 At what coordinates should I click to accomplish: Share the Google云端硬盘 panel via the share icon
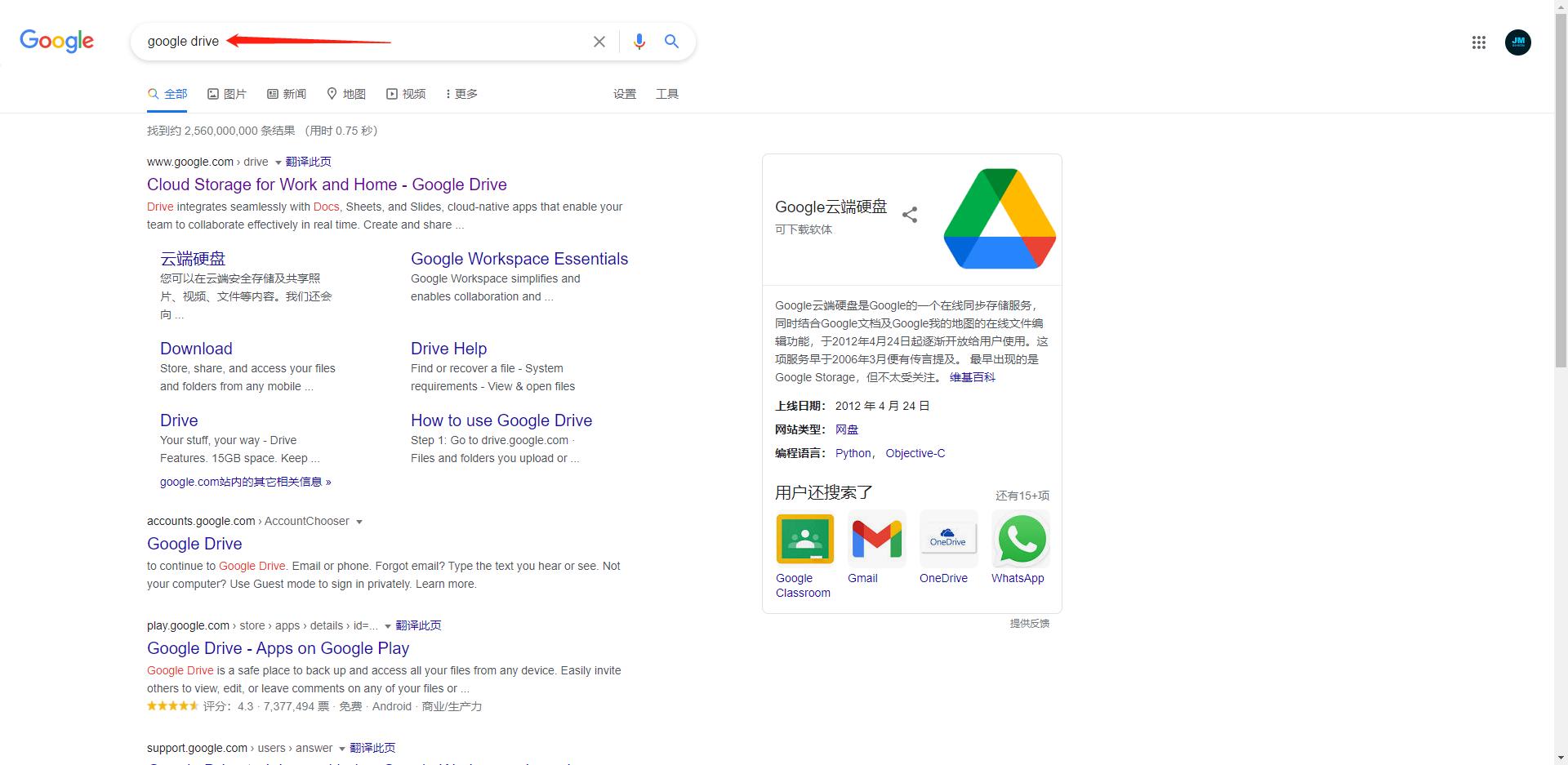coord(910,215)
